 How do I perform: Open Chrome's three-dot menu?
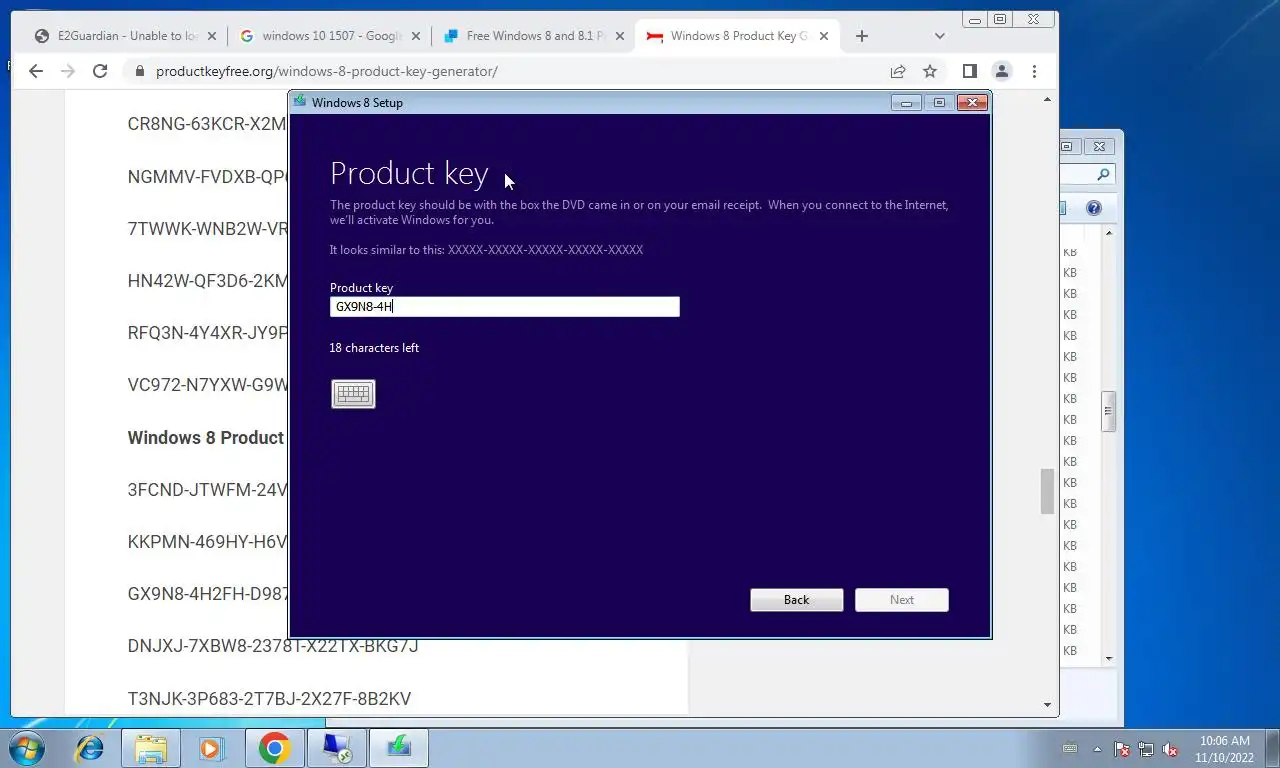1034,71
